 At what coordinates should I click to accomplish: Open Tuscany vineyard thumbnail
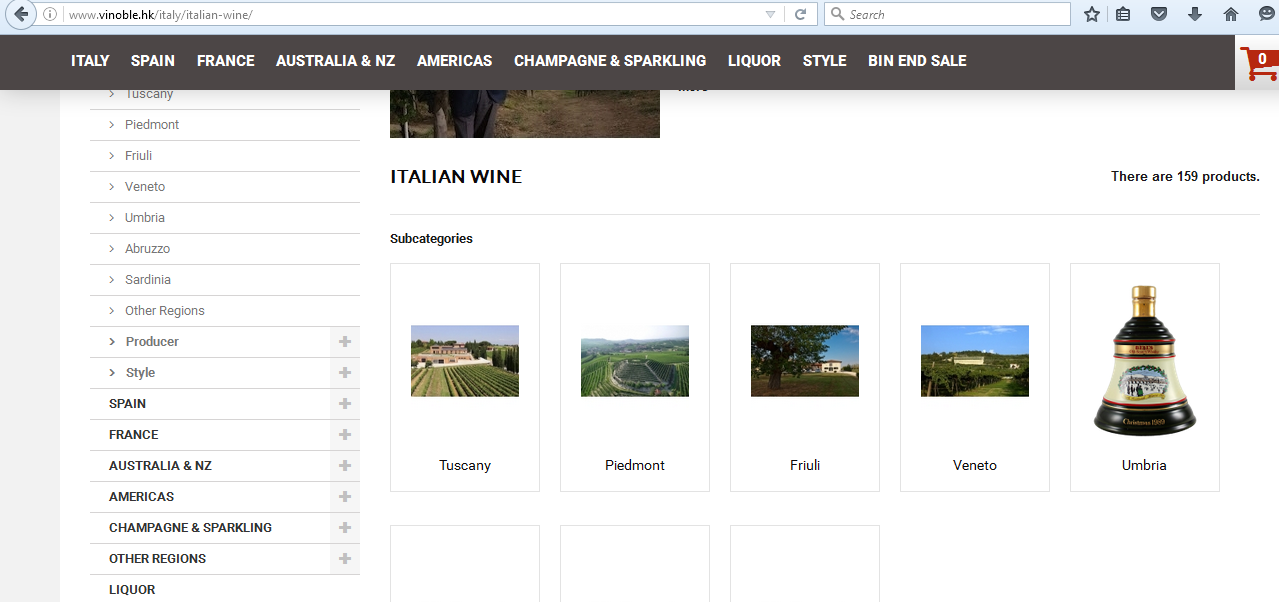point(465,361)
